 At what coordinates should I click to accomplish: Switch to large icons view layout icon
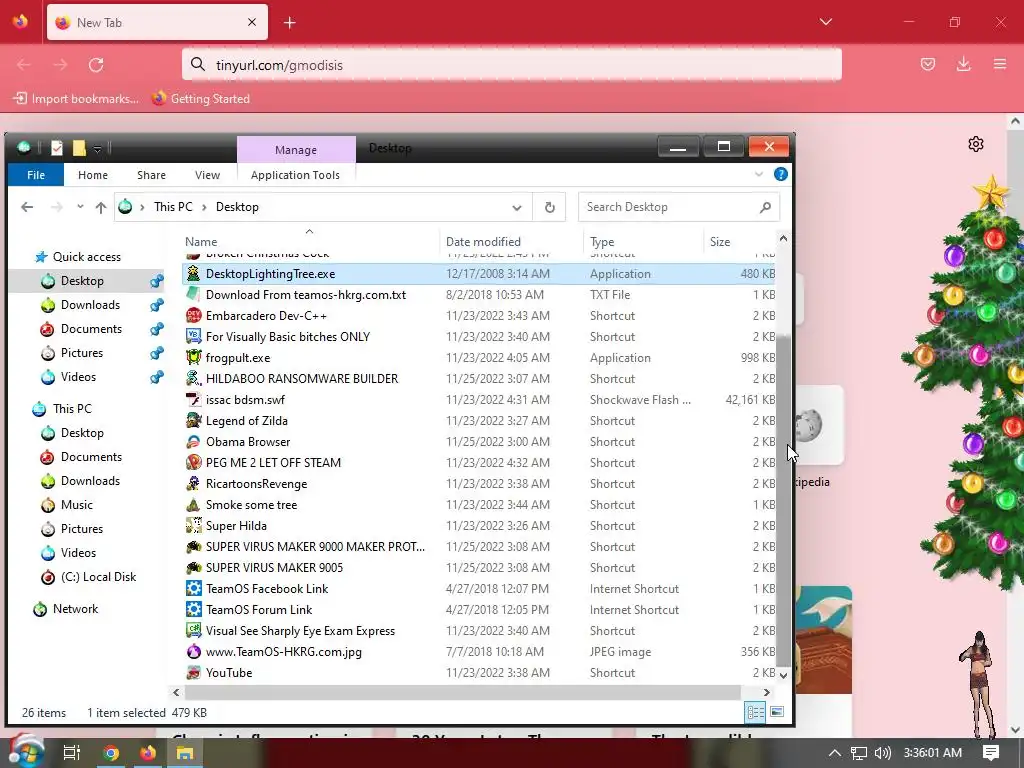click(x=776, y=712)
